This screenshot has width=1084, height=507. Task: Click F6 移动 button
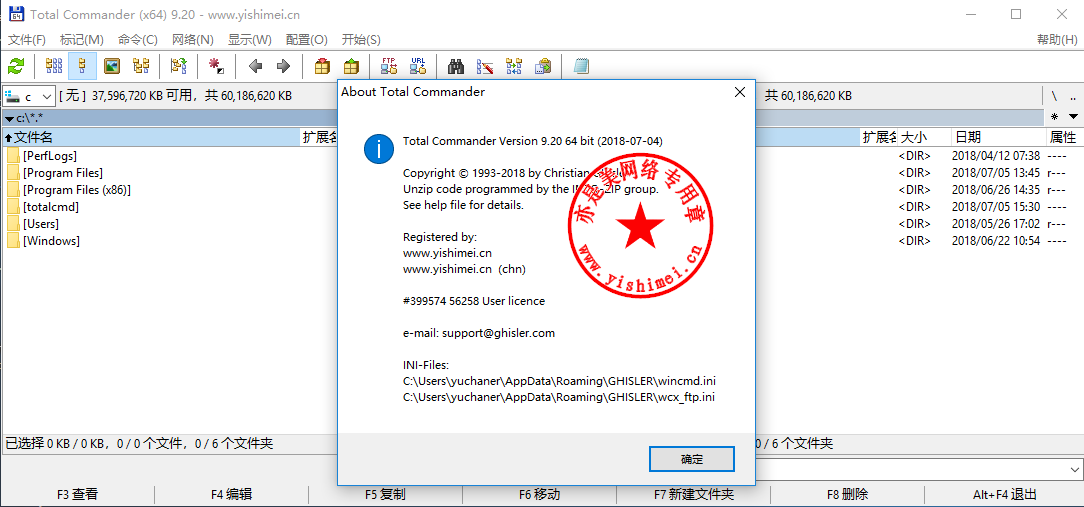[539, 495]
